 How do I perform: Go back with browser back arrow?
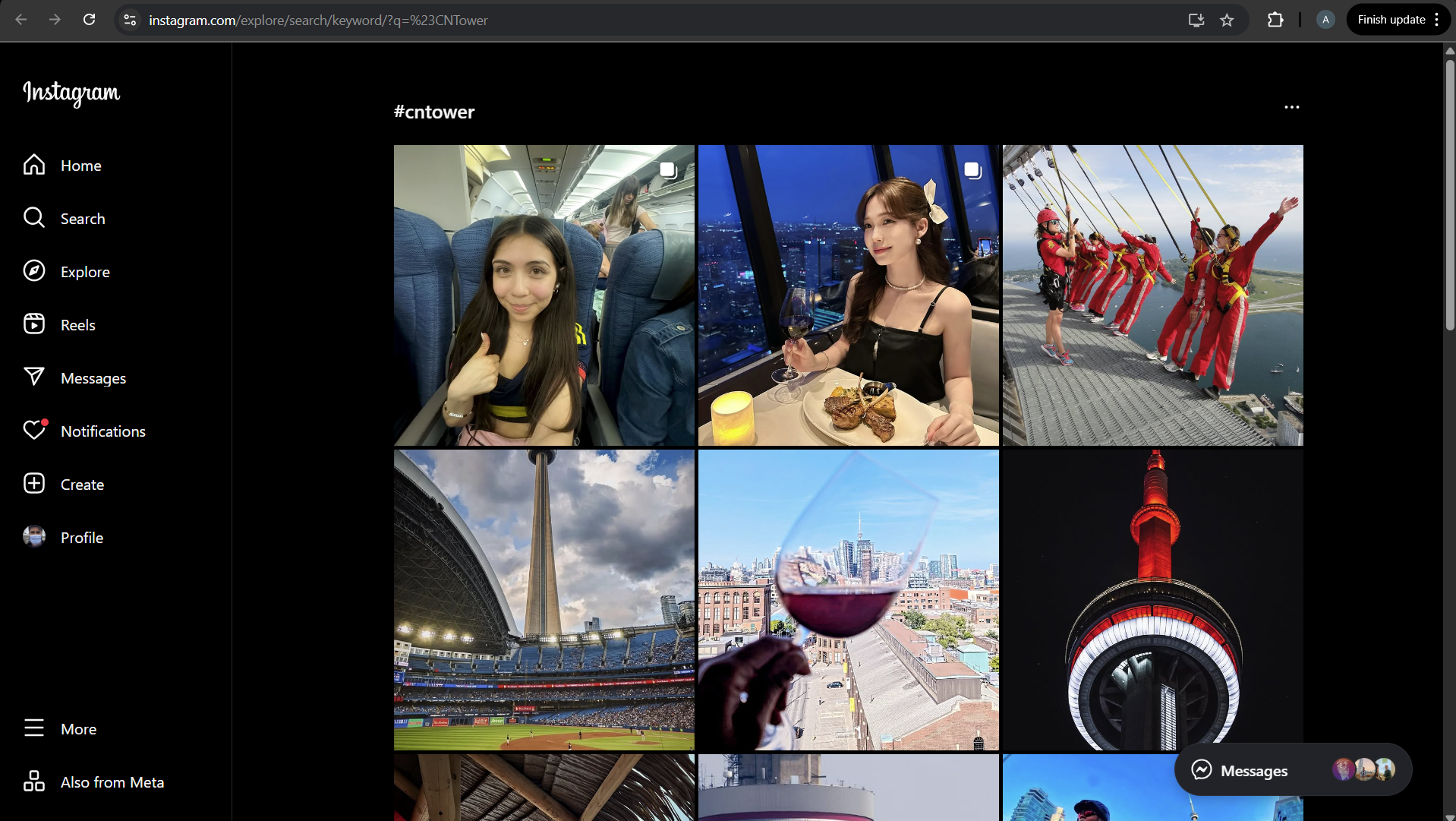[21, 20]
